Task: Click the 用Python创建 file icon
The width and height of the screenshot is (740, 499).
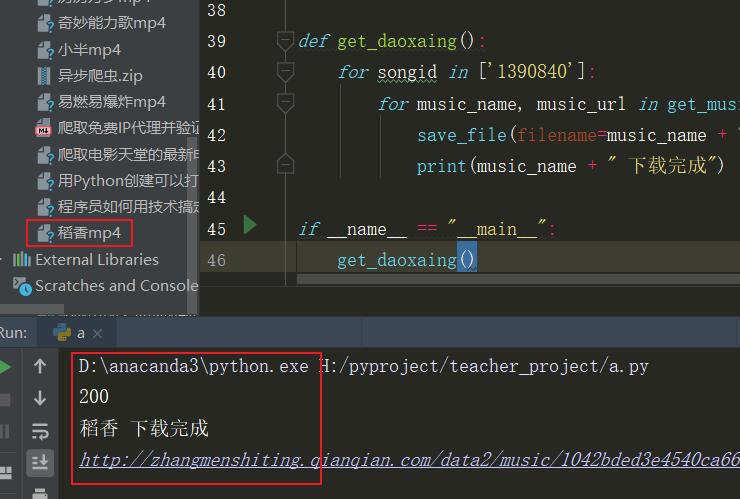Action: 46,181
